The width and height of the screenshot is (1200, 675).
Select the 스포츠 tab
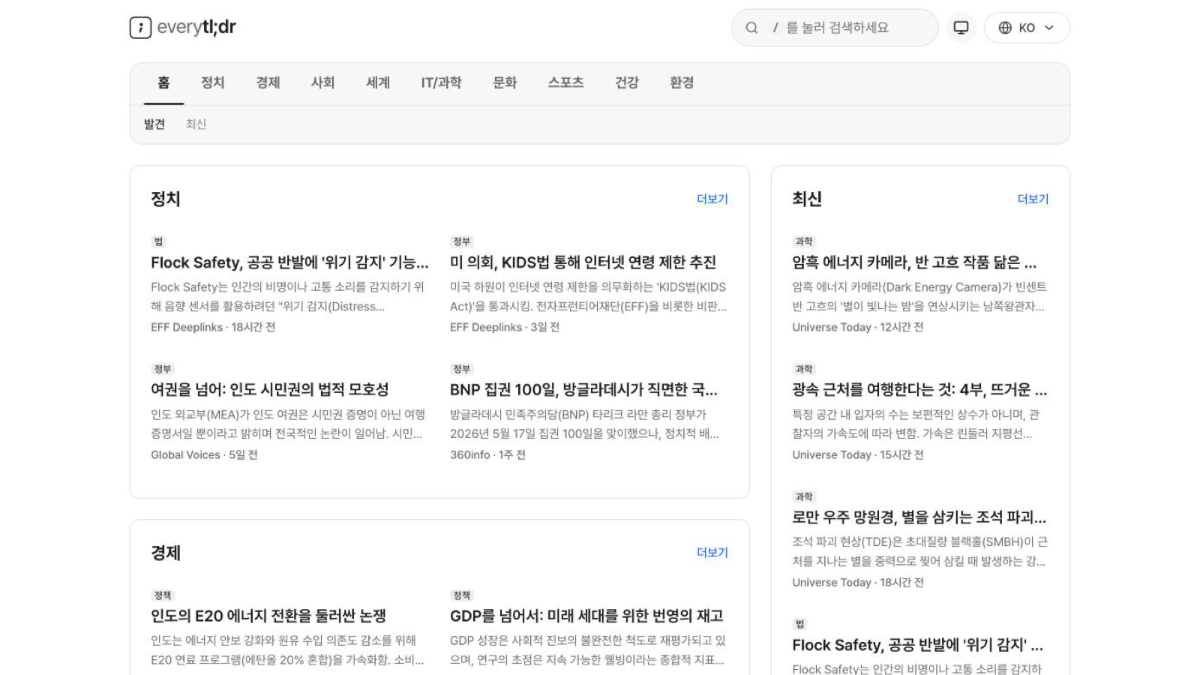tap(566, 83)
